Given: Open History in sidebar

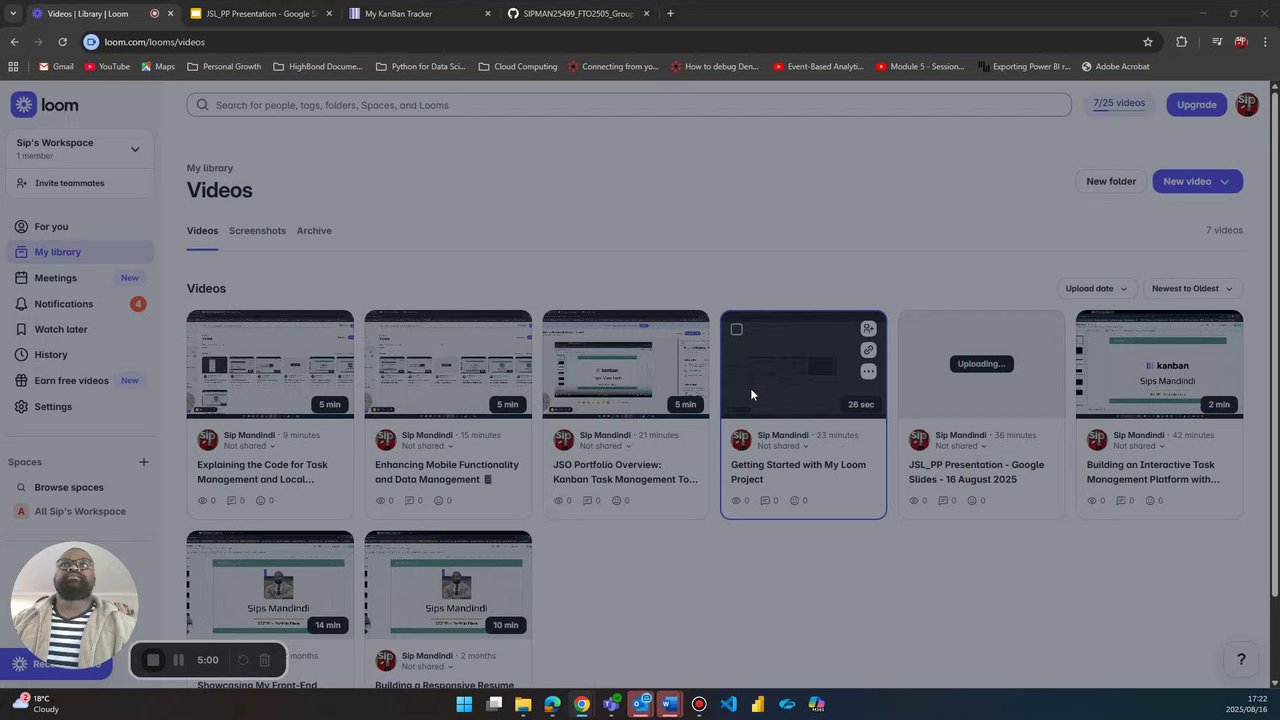Looking at the screenshot, I should tap(80, 355).
